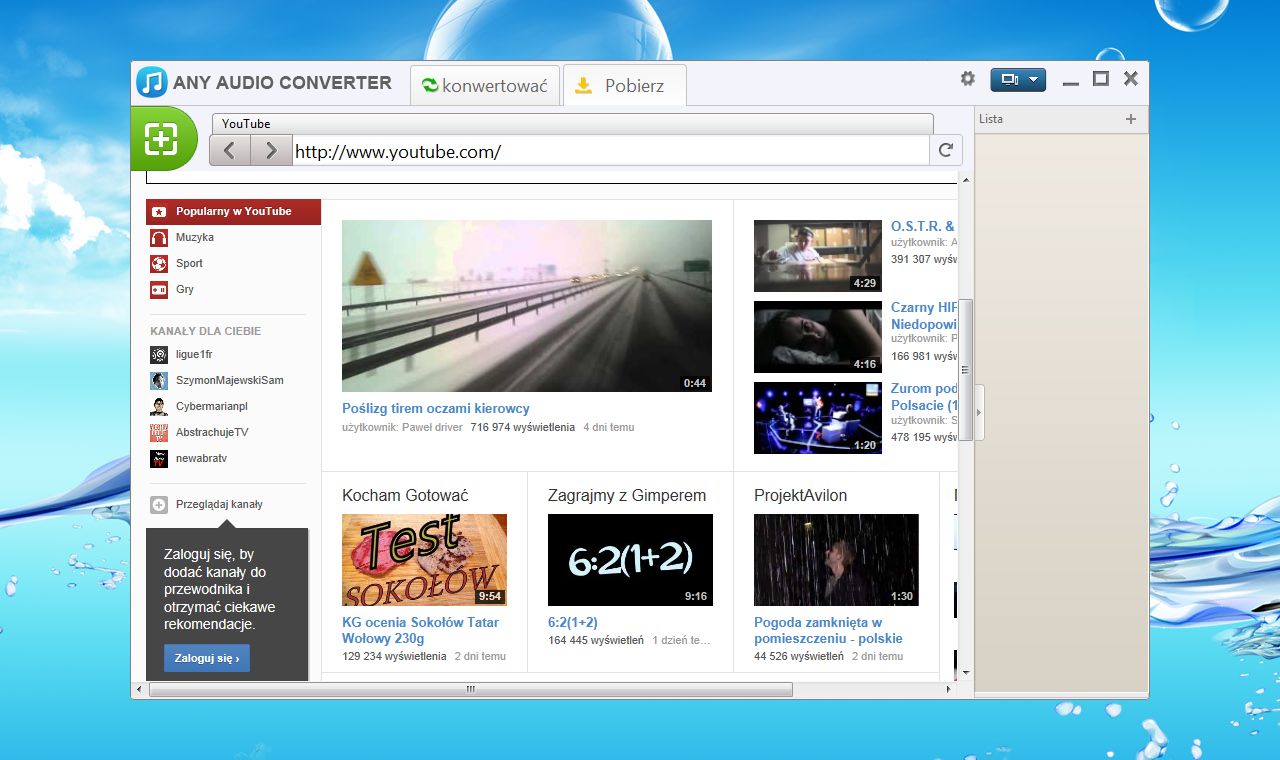Click the scroll down arrow

tap(965, 673)
